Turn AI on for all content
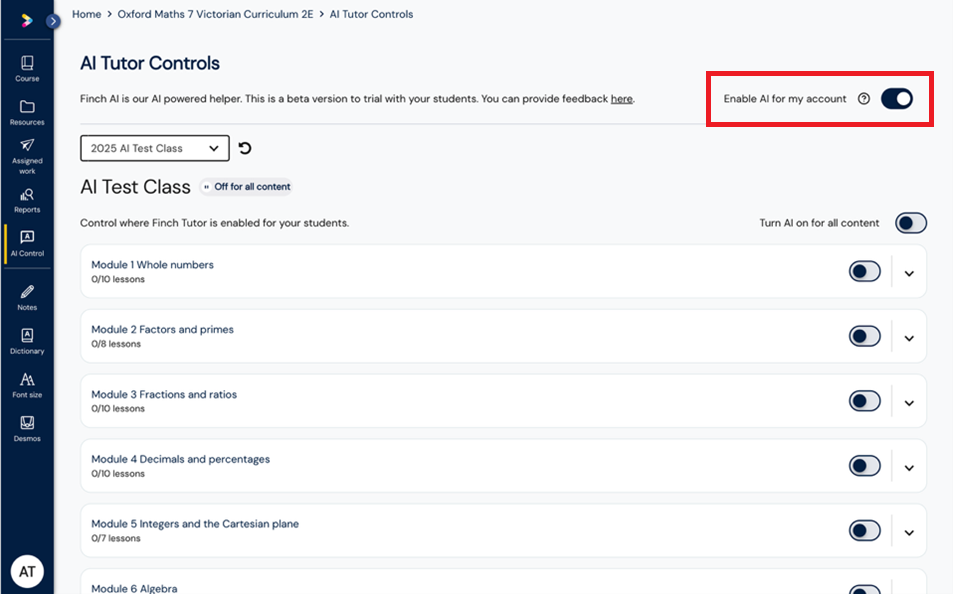The width and height of the screenshot is (953, 594). click(x=910, y=223)
